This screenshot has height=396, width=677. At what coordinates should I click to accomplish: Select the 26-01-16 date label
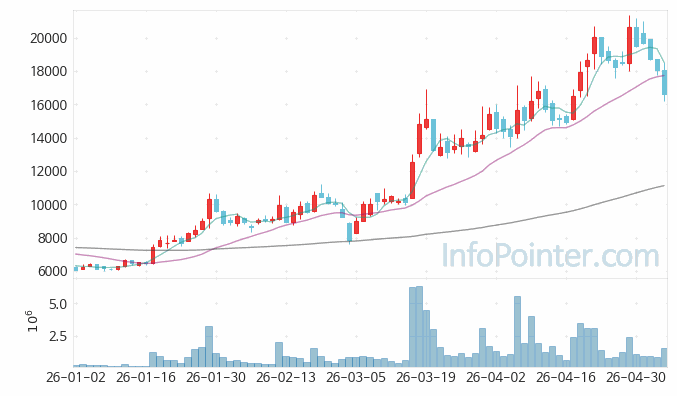(x=146, y=377)
